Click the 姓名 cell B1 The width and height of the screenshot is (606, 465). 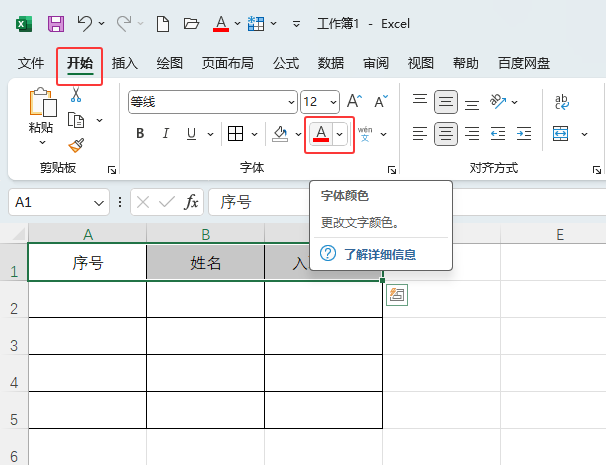tap(206, 262)
